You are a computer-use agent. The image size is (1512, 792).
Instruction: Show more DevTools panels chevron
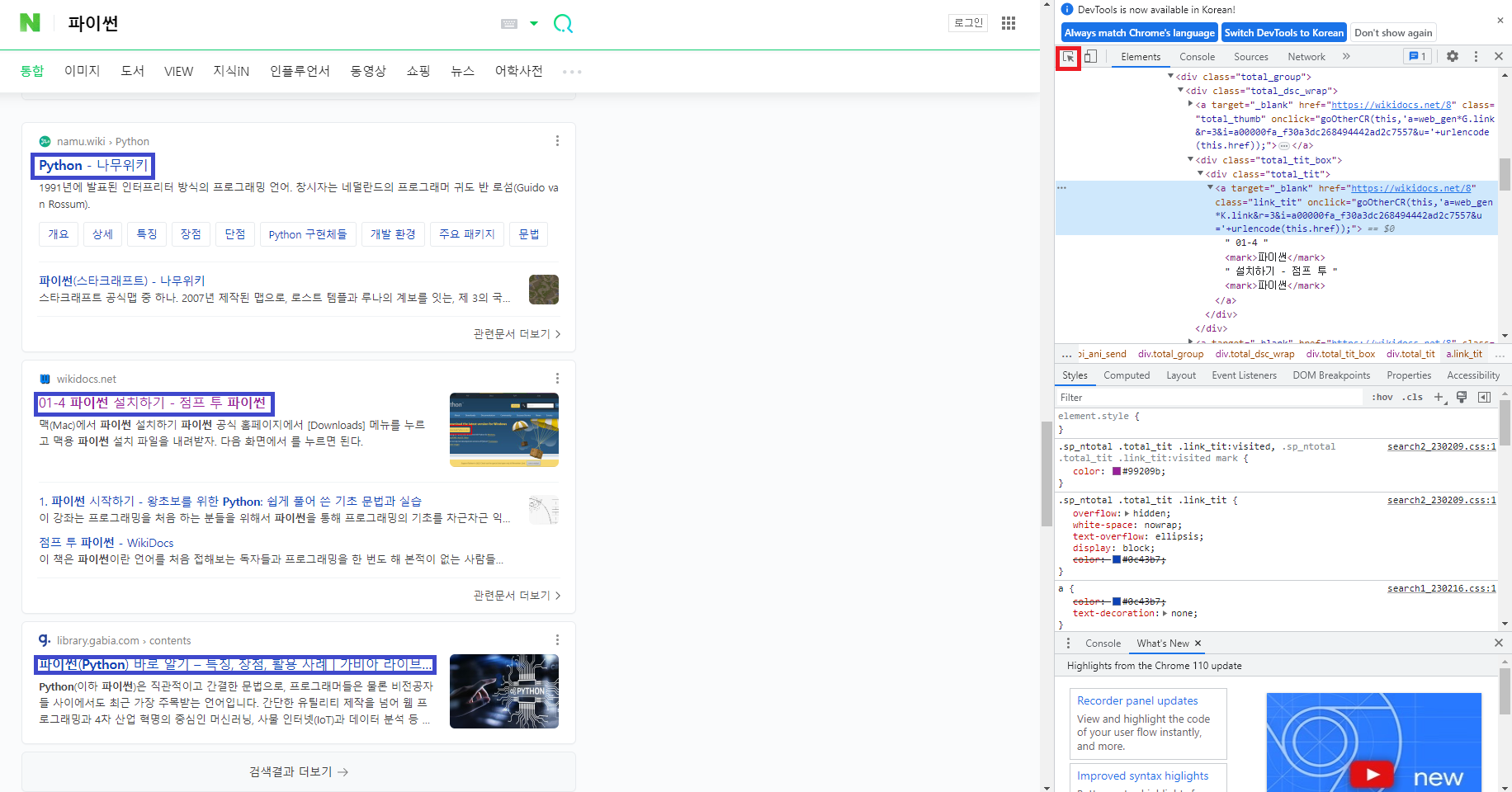[x=1346, y=56]
